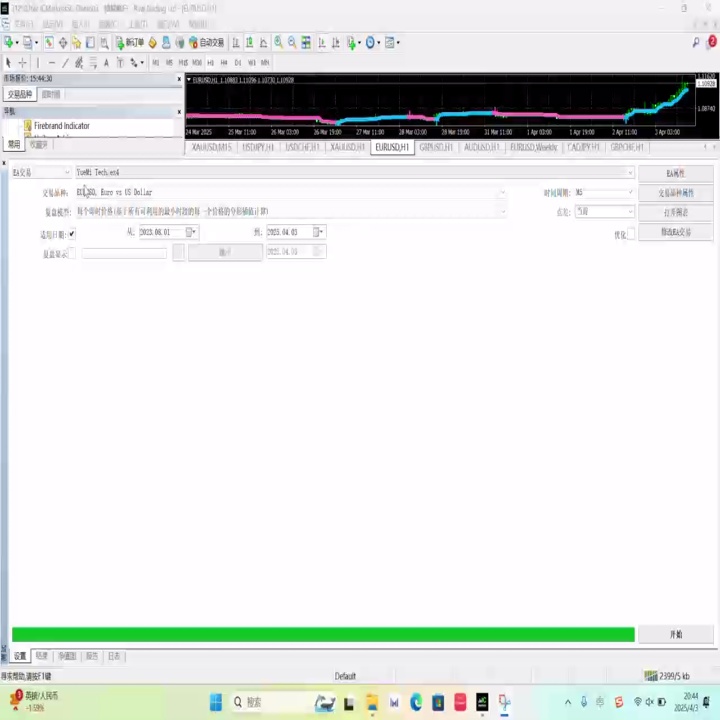Zoom in on the chart
This screenshot has width=720, height=720.
pos(278,43)
